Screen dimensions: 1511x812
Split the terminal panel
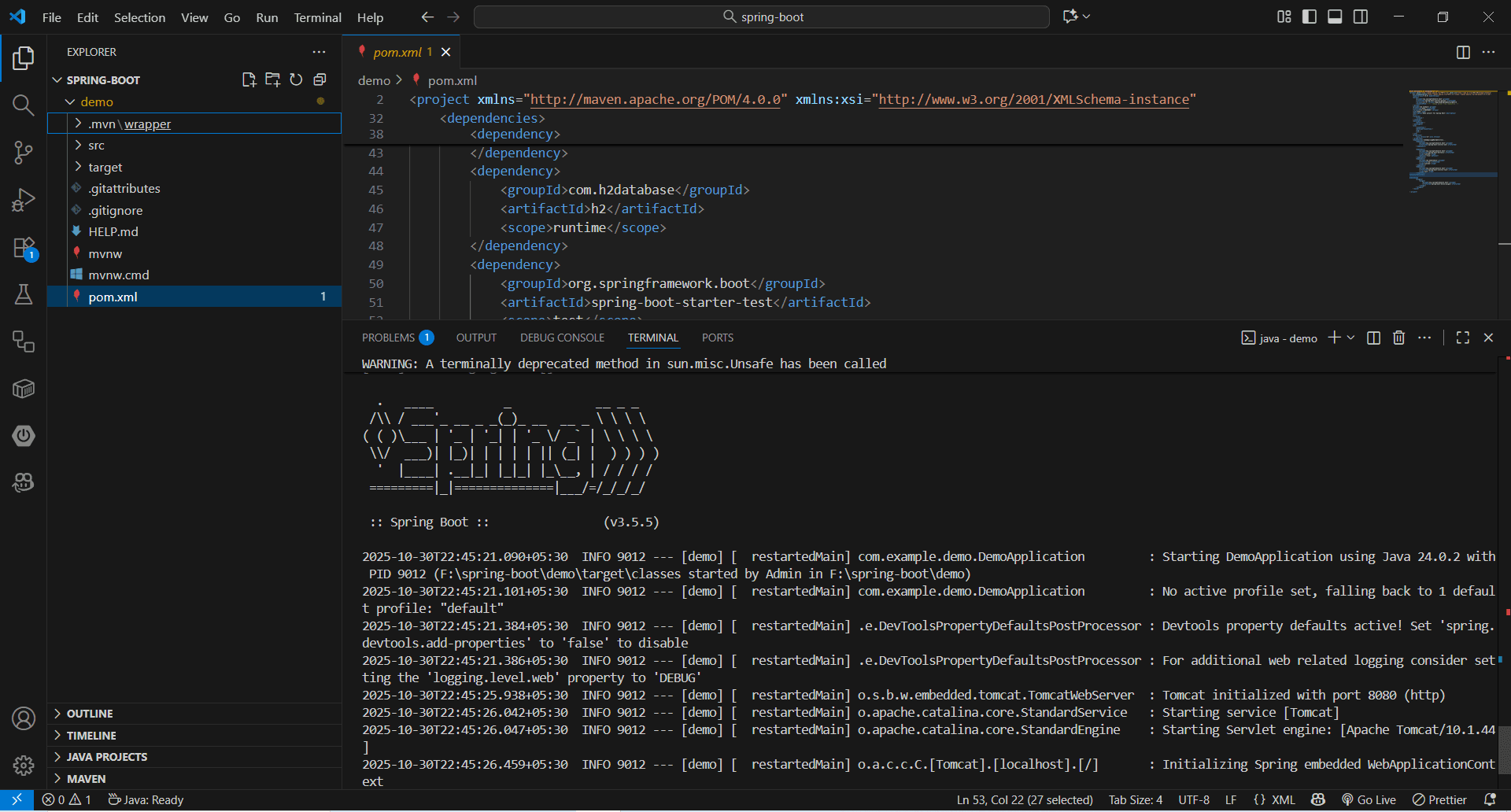1373,338
